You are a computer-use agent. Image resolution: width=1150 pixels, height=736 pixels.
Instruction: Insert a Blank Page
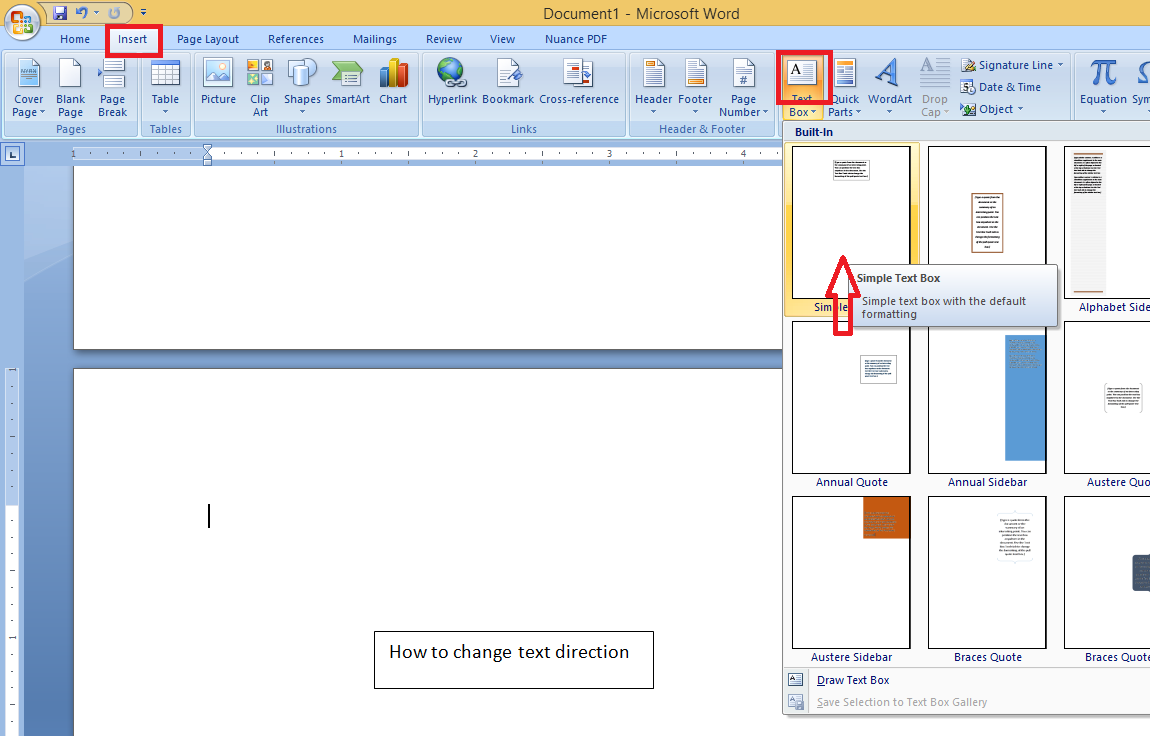70,87
